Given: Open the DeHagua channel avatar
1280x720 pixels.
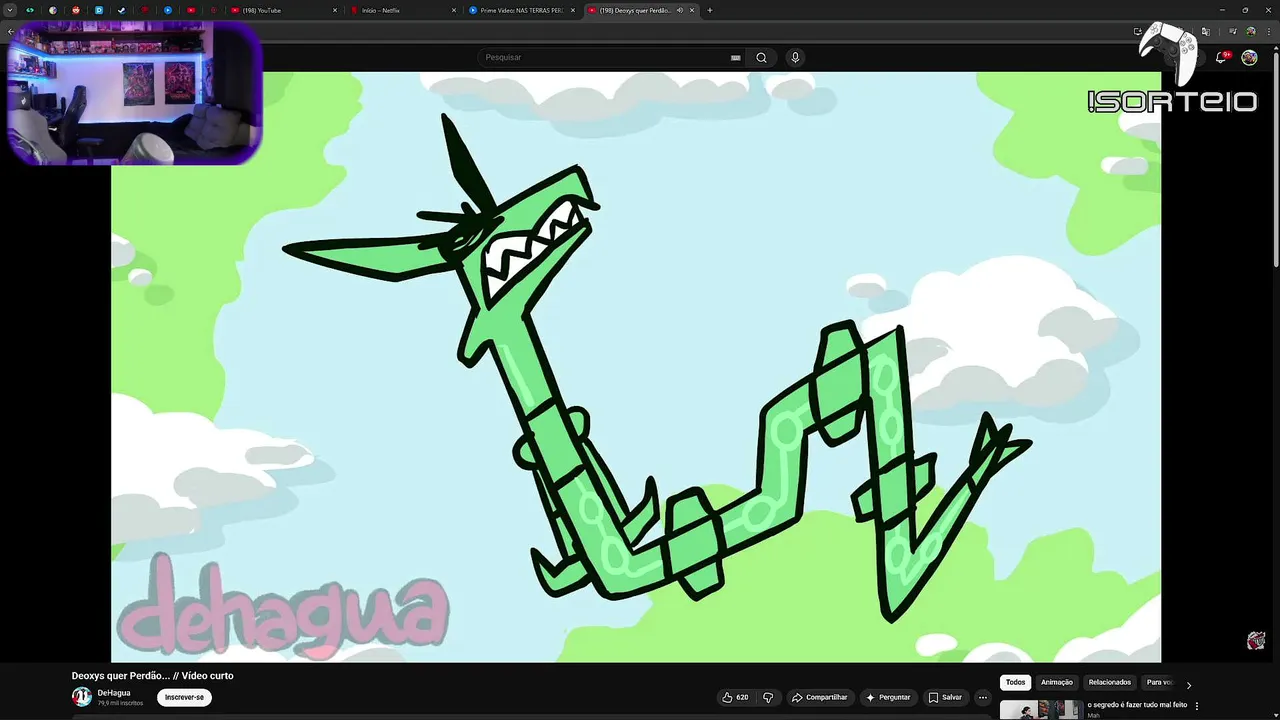Looking at the screenshot, I should 82,697.
